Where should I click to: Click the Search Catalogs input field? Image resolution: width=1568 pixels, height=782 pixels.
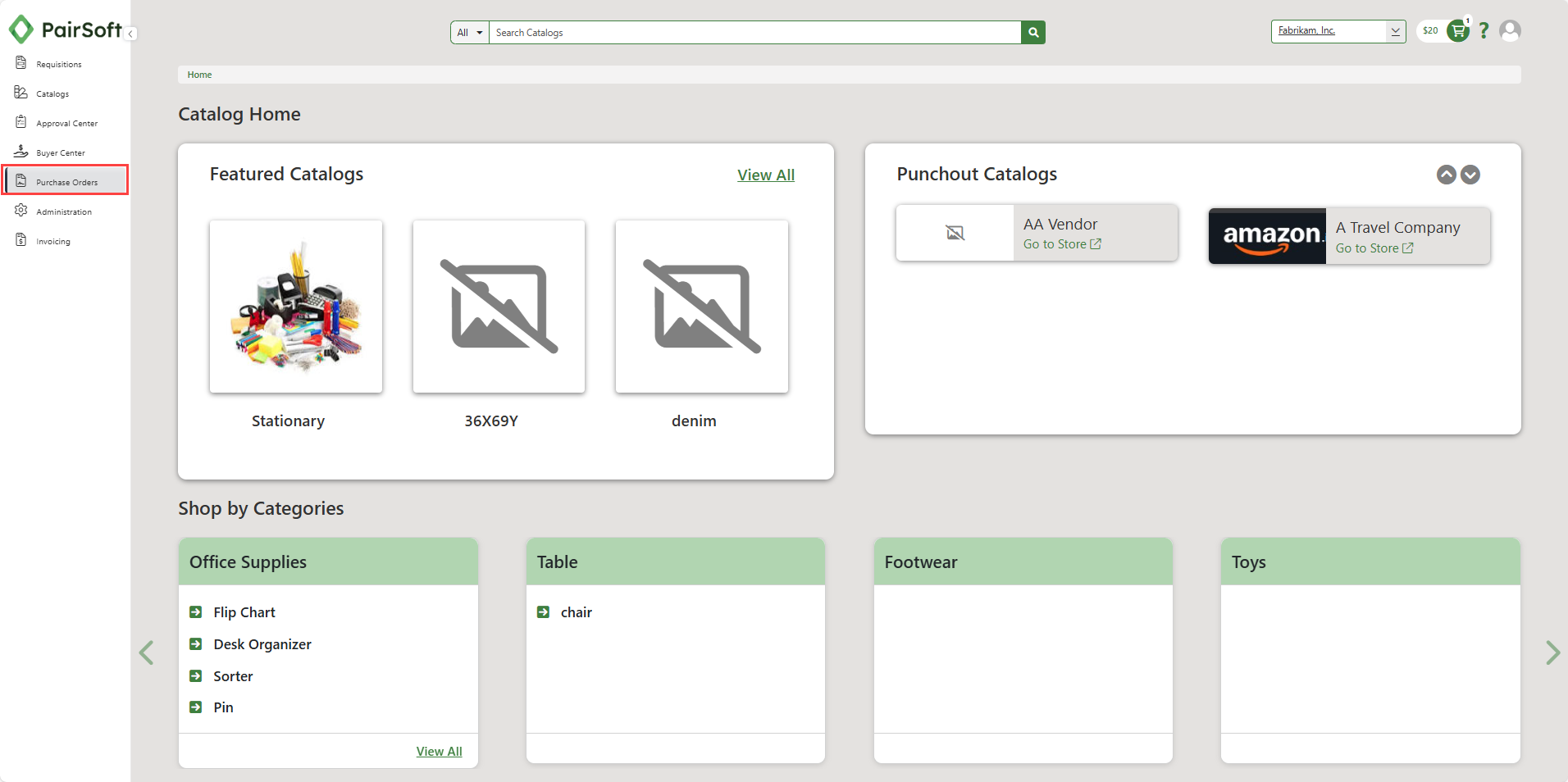pyautogui.click(x=754, y=33)
